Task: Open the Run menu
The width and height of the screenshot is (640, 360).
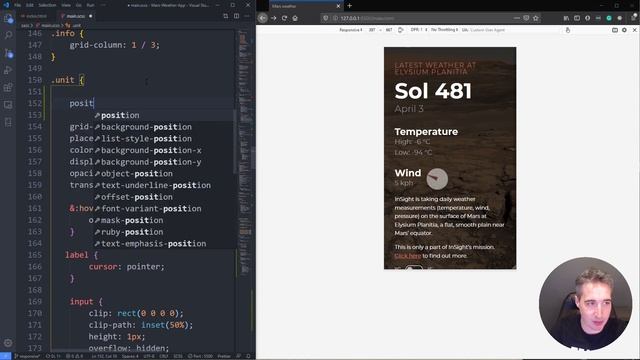Action: [91, 5]
